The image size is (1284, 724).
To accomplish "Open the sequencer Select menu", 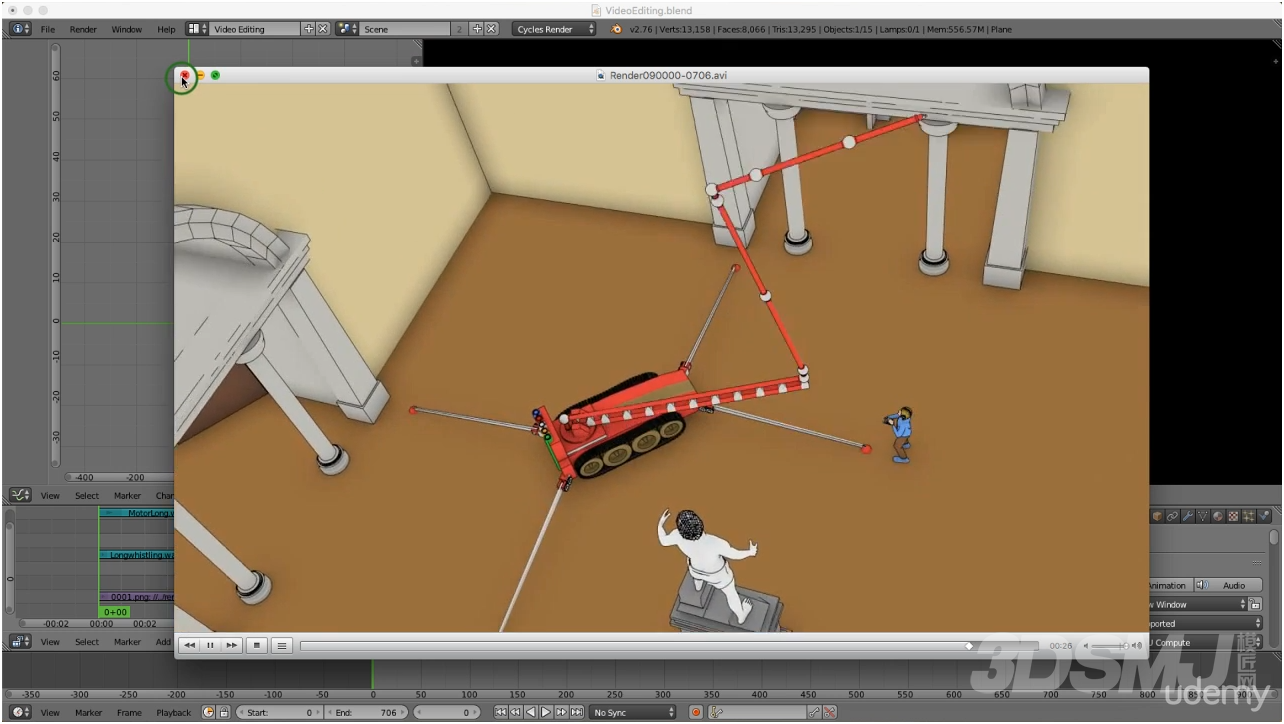I will 87,642.
